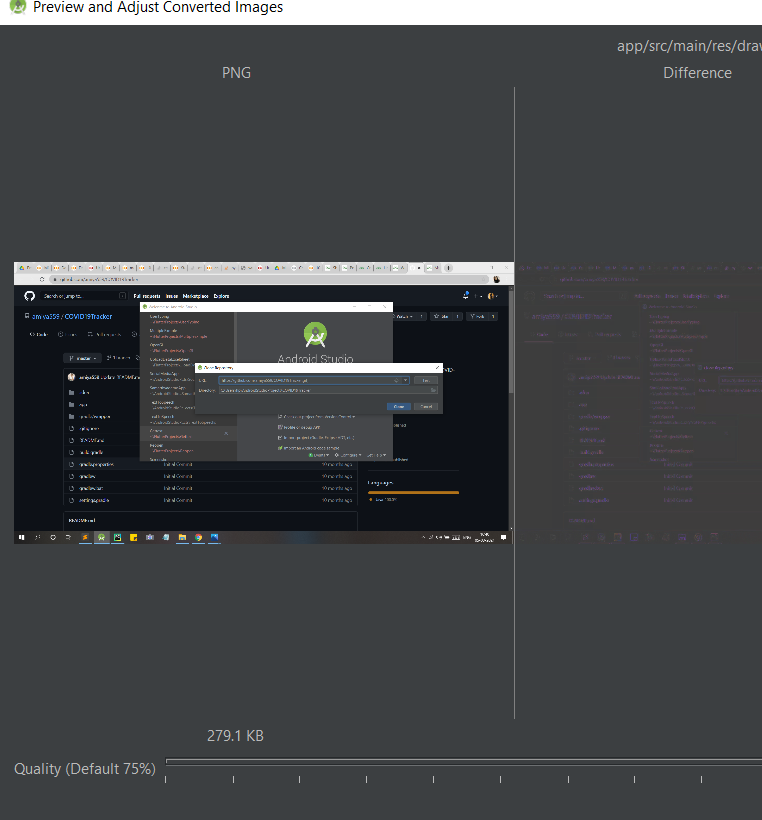Click the app/src/main/res path text
Image resolution: width=762 pixels, height=820 pixels.
[x=689, y=46]
